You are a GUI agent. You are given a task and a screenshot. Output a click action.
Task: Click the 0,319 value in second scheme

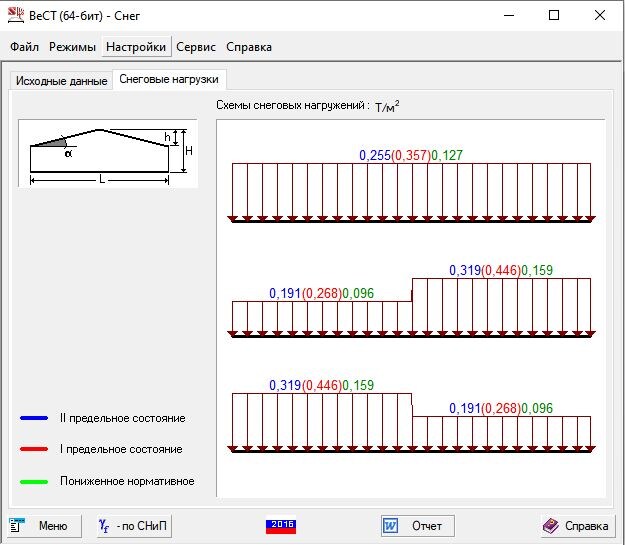pyautogui.click(x=465, y=270)
